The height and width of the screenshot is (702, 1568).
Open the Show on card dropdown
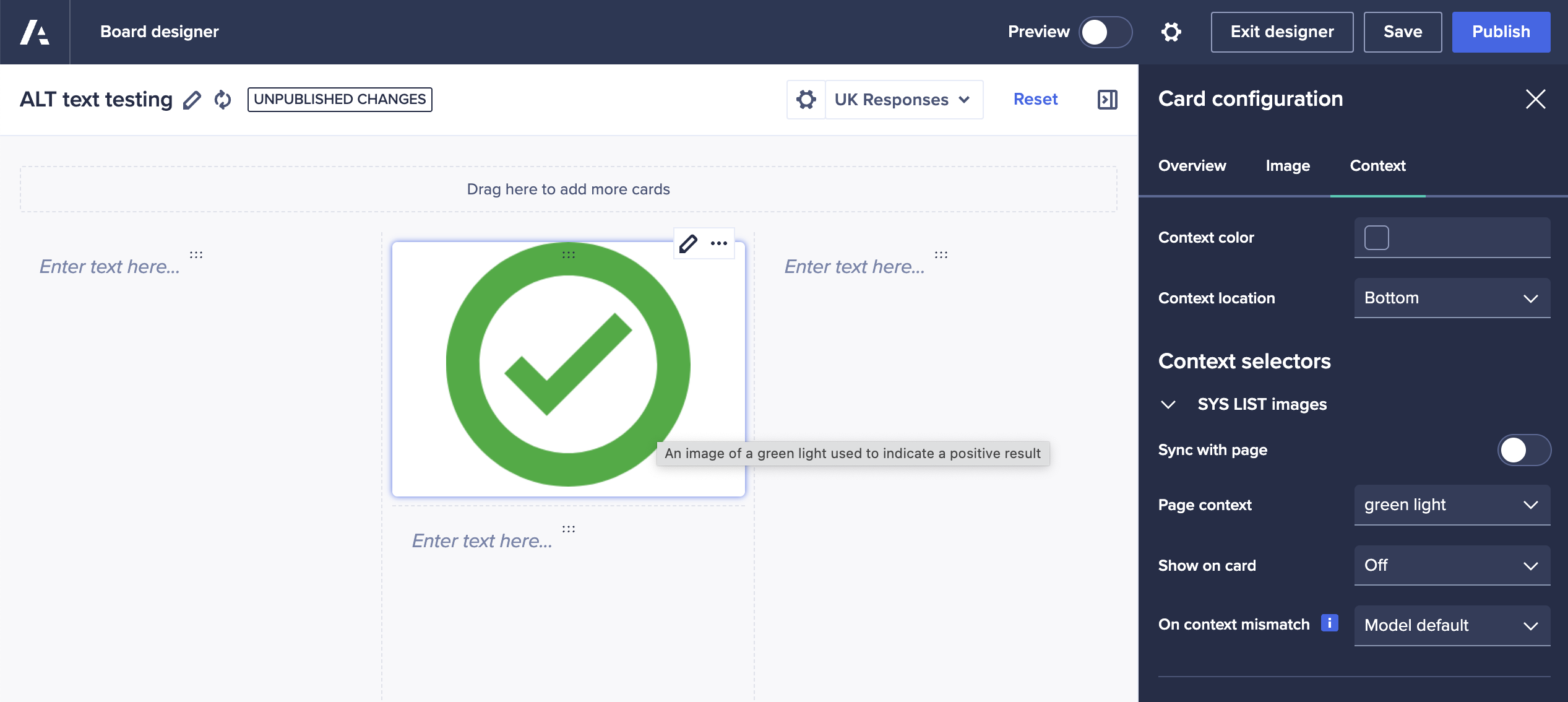(x=1452, y=566)
